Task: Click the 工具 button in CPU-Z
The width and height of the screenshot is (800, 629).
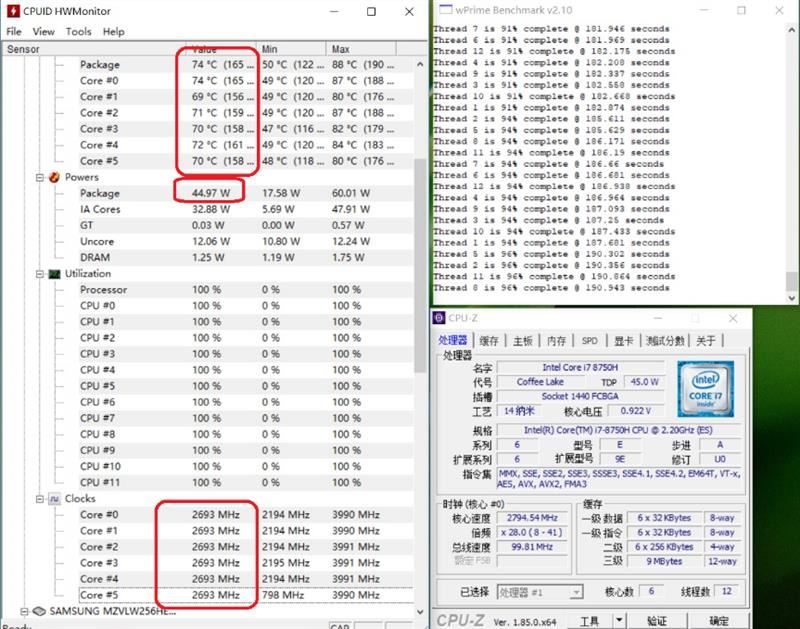Action: point(589,620)
